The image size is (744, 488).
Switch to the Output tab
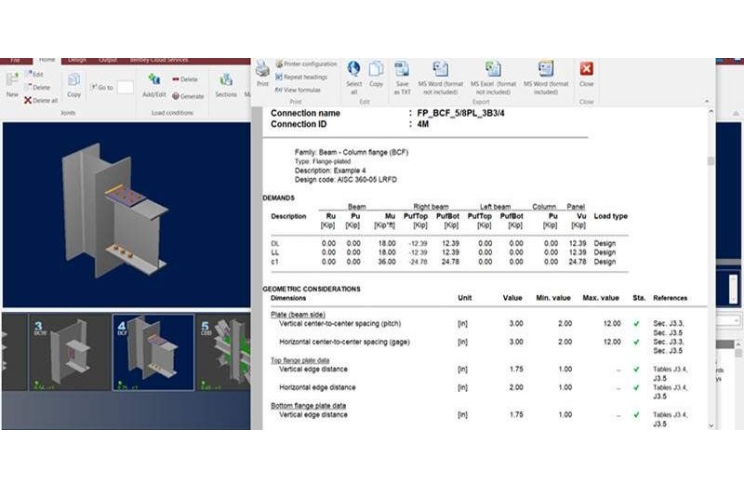tap(108, 60)
